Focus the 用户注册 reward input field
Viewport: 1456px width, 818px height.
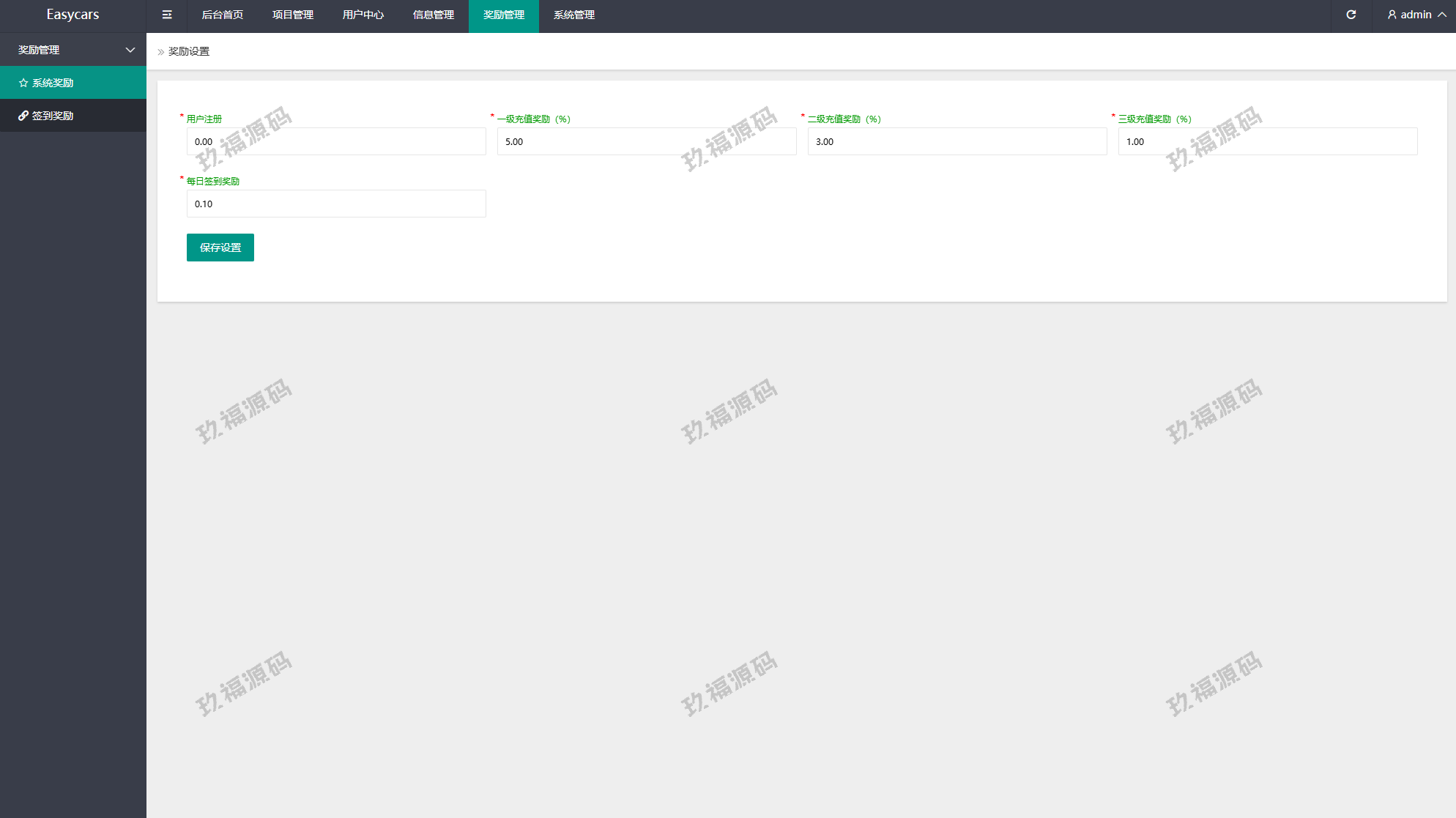point(336,141)
